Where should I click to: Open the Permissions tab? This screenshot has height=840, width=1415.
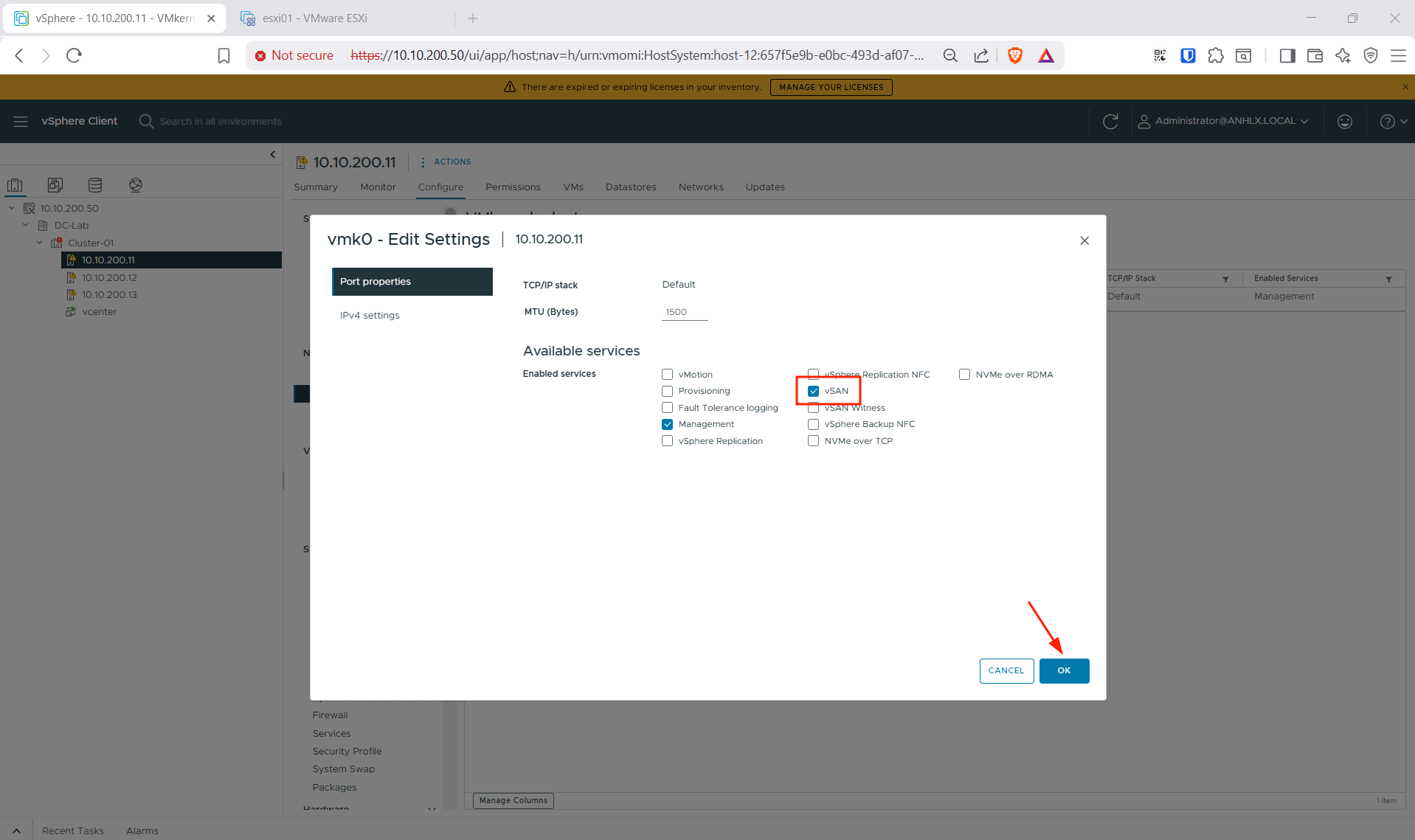pos(513,187)
